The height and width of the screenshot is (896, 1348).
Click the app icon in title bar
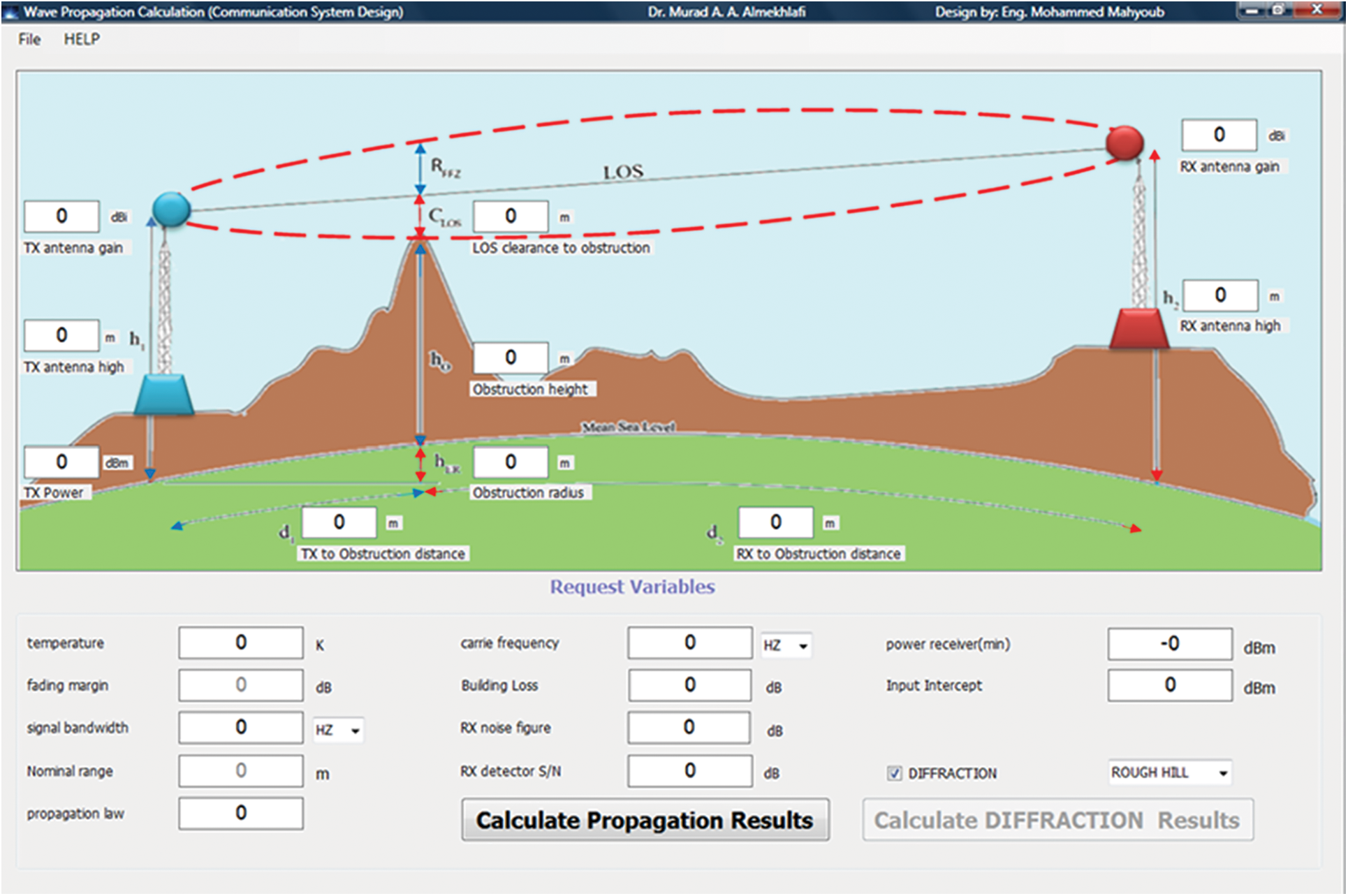click(x=11, y=12)
